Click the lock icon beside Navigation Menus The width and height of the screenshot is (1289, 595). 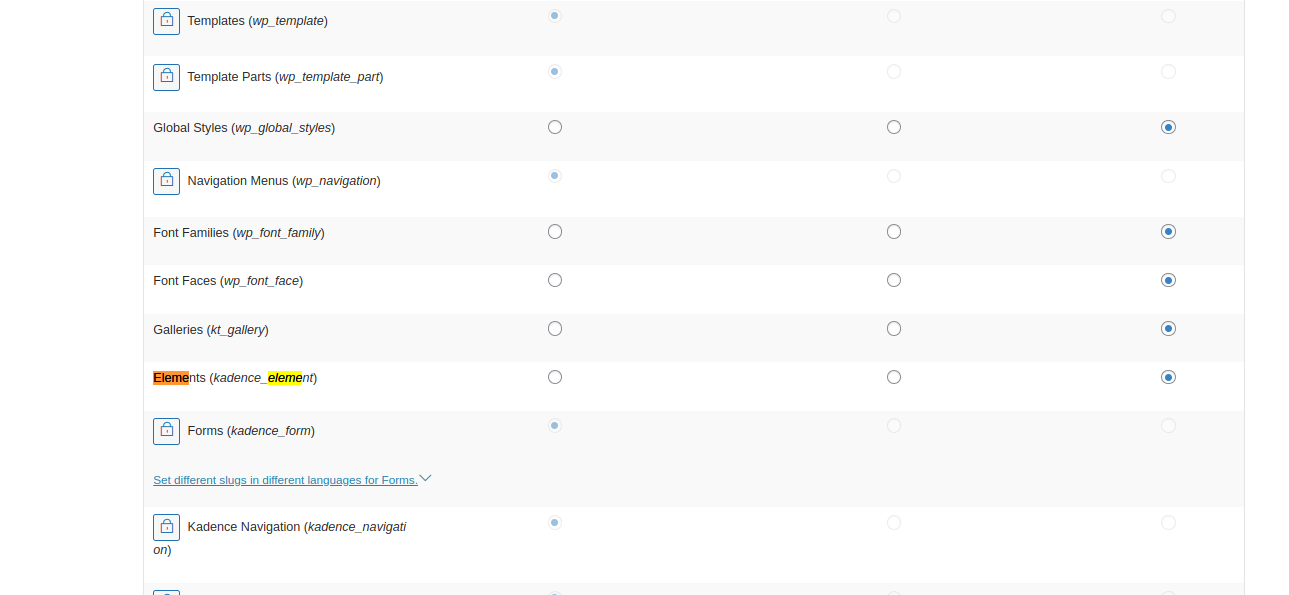tap(166, 181)
